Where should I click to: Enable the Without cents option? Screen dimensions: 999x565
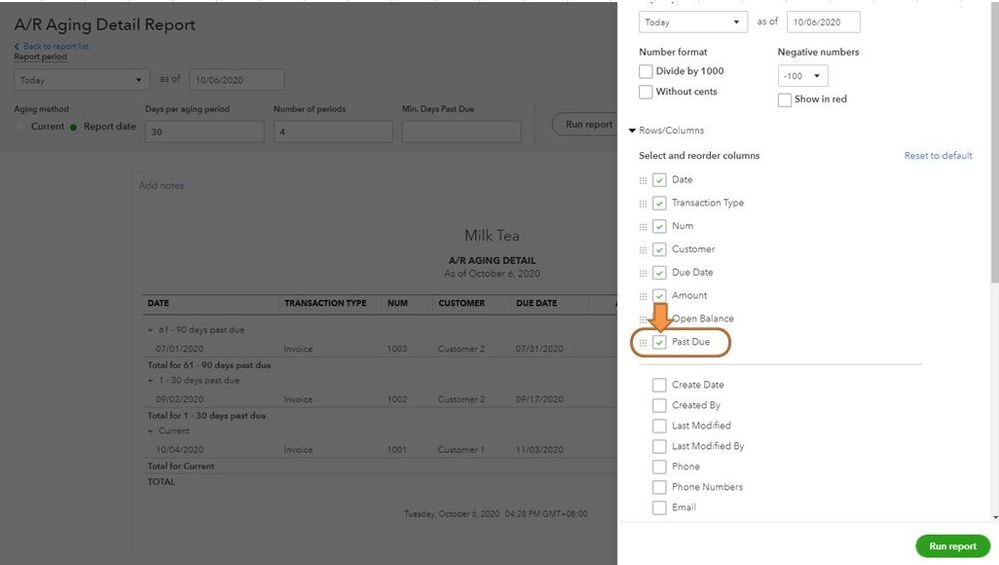pos(645,92)
